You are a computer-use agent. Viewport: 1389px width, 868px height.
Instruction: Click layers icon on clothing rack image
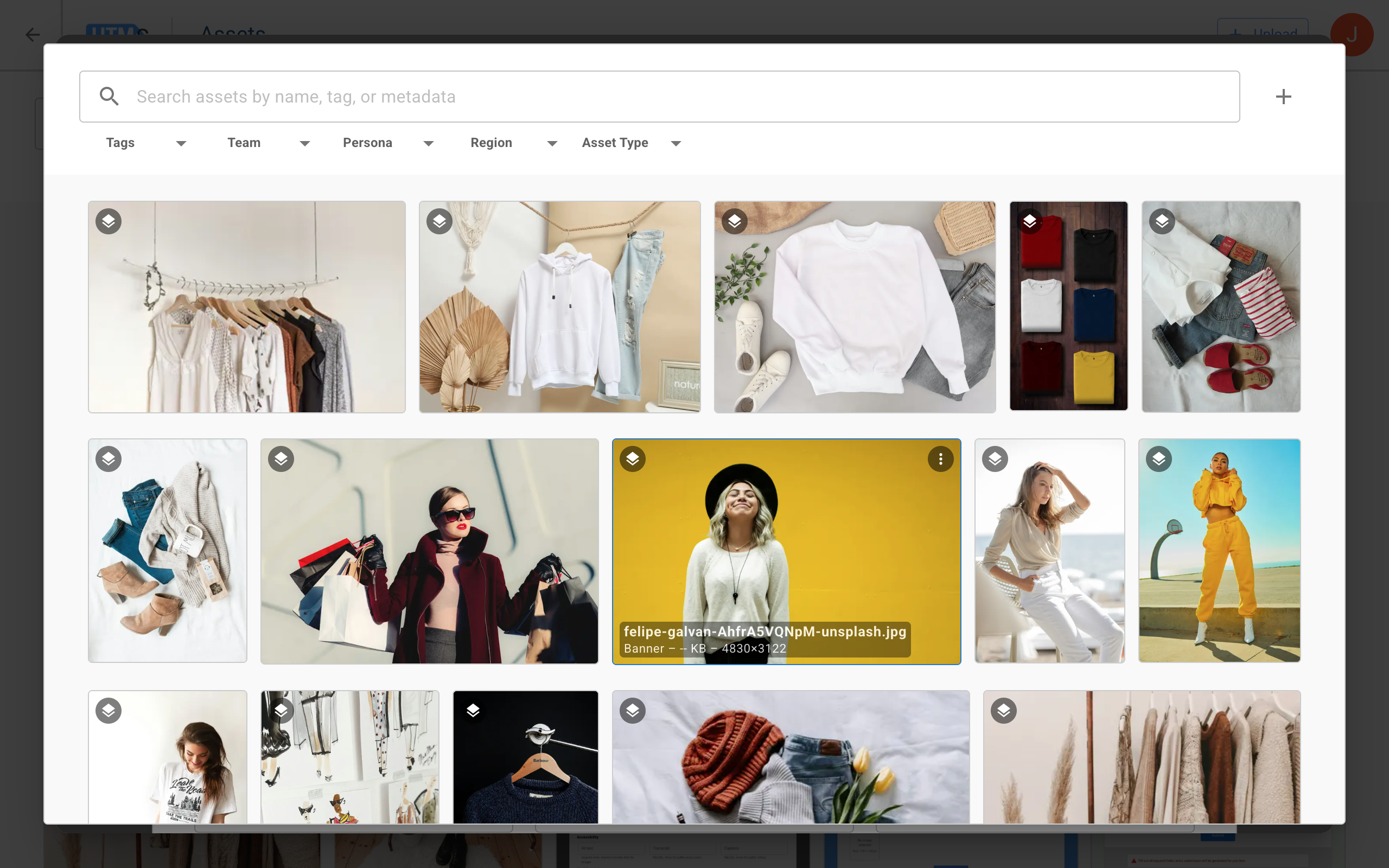click(x=109, y=221)
